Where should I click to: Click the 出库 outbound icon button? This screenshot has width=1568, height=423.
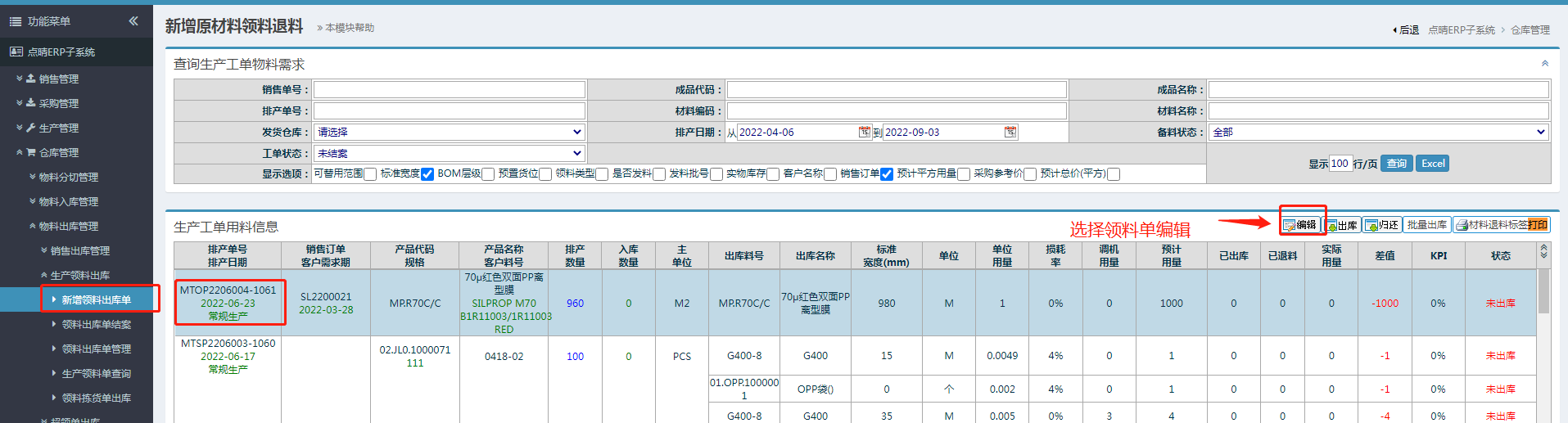pos(1342,225)
